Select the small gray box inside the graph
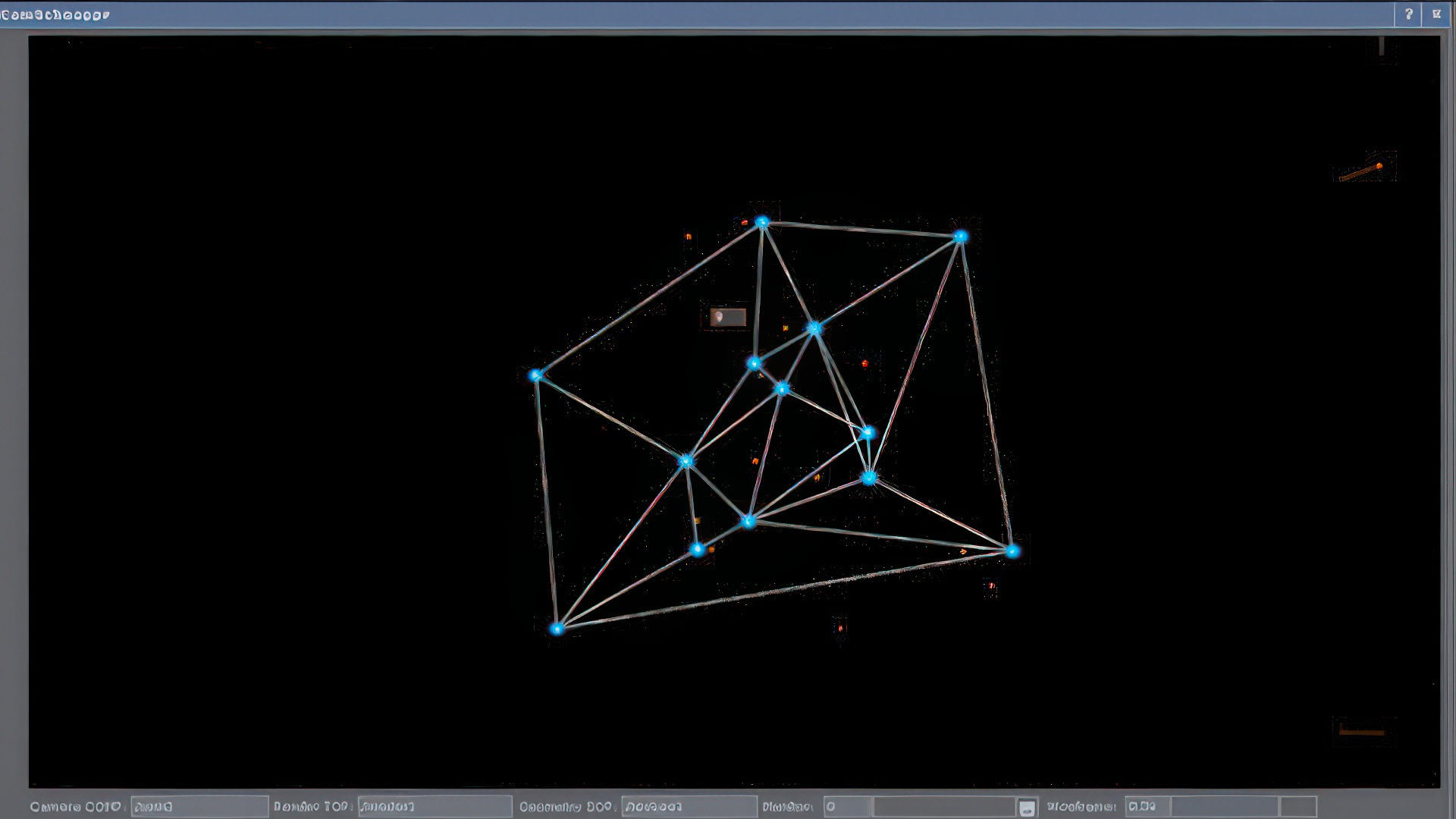The image size is (1456, 819). tap(727, 317)
